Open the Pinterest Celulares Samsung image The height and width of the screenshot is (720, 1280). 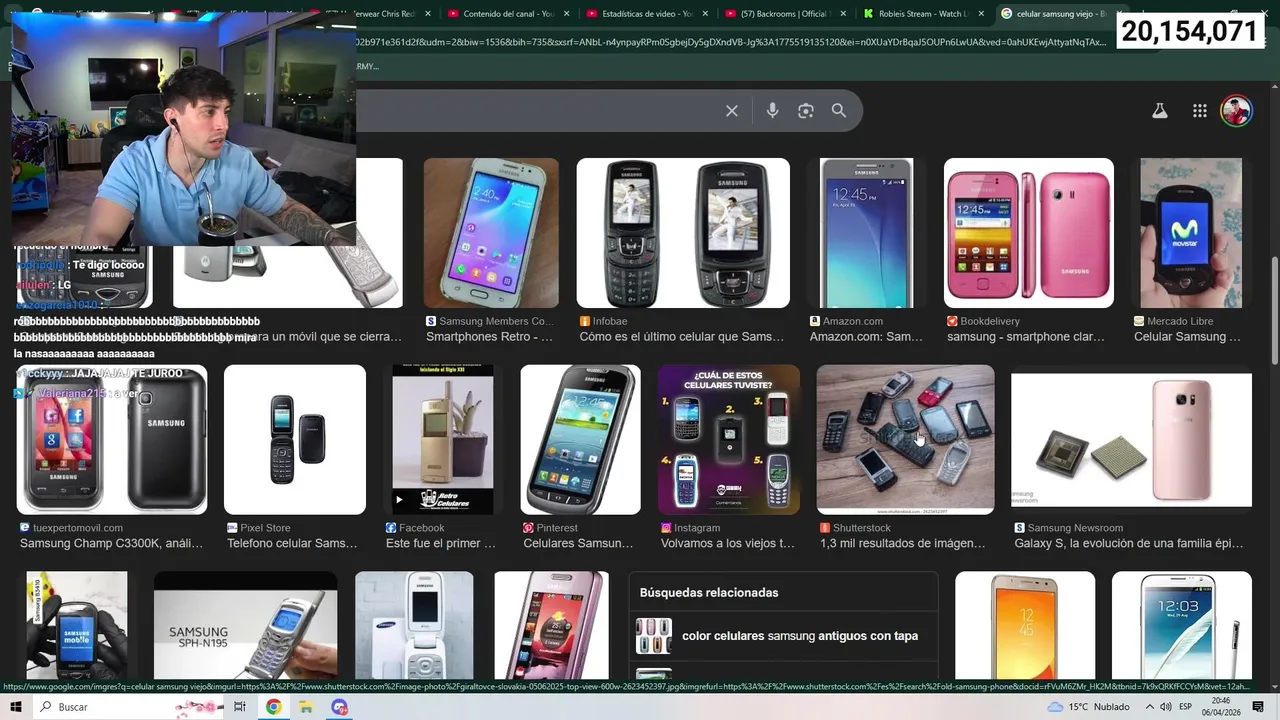point(580,440)
